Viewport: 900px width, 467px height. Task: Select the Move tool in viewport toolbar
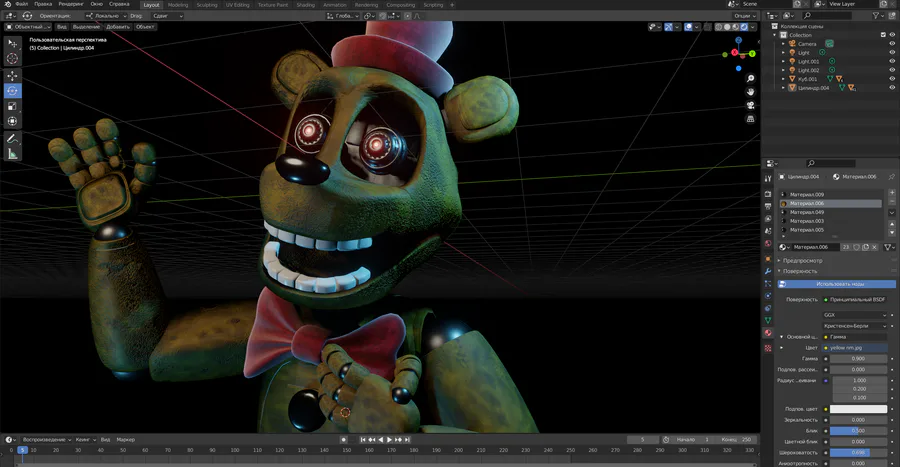(12, 76)
